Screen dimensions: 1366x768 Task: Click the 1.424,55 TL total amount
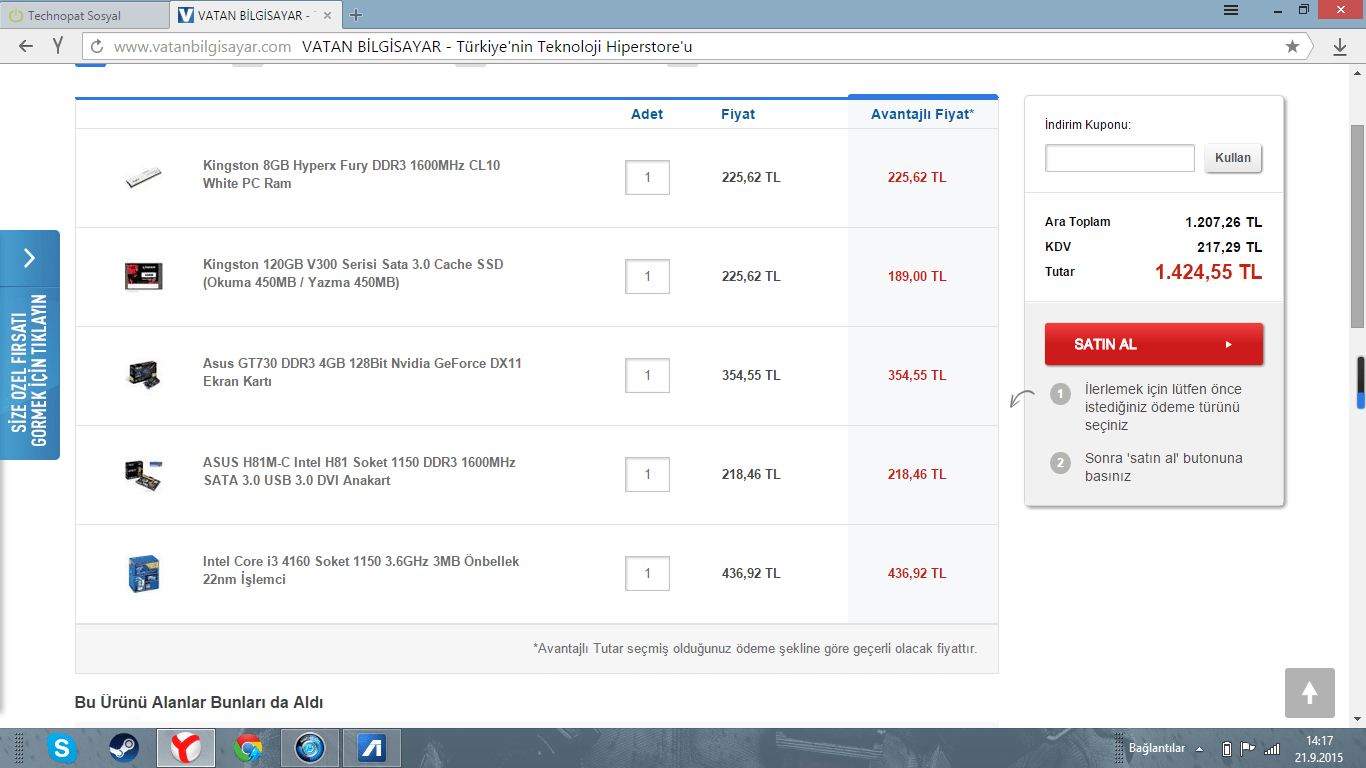point(1208,272)
